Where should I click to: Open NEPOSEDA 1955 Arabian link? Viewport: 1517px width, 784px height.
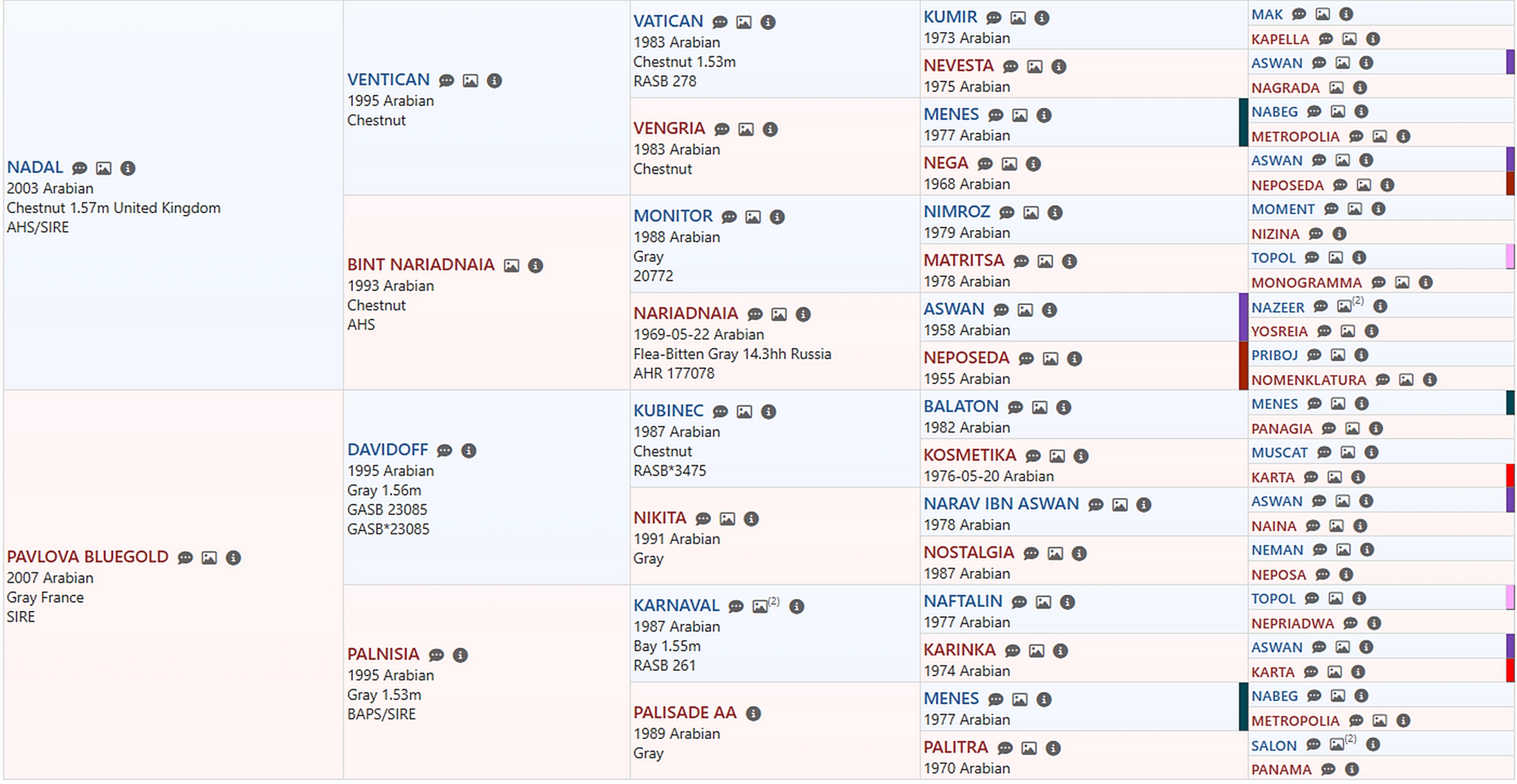965,358
